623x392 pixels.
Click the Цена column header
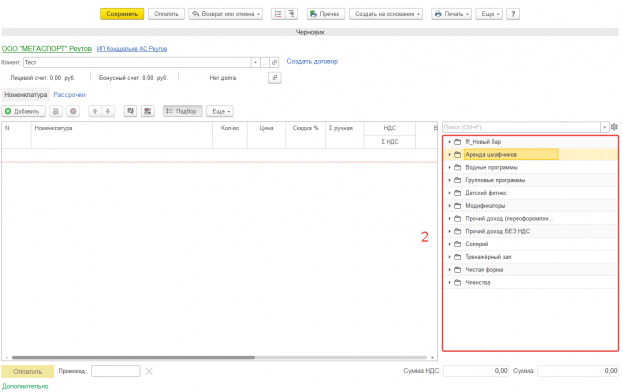266,135
